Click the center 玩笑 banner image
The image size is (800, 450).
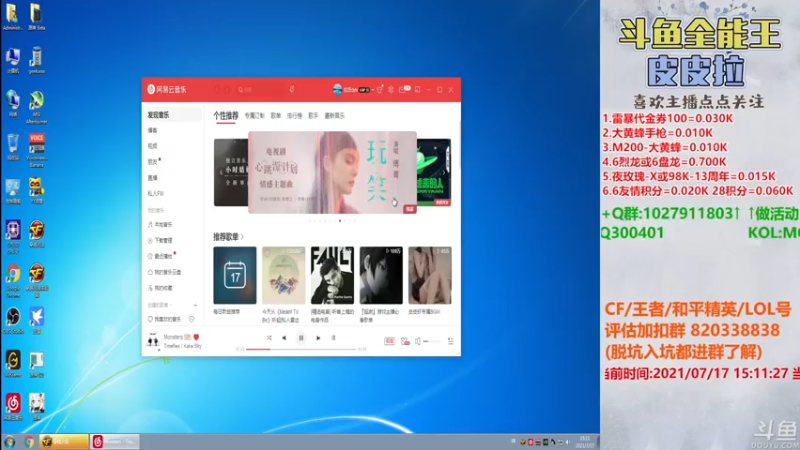(x=332, y=172)
